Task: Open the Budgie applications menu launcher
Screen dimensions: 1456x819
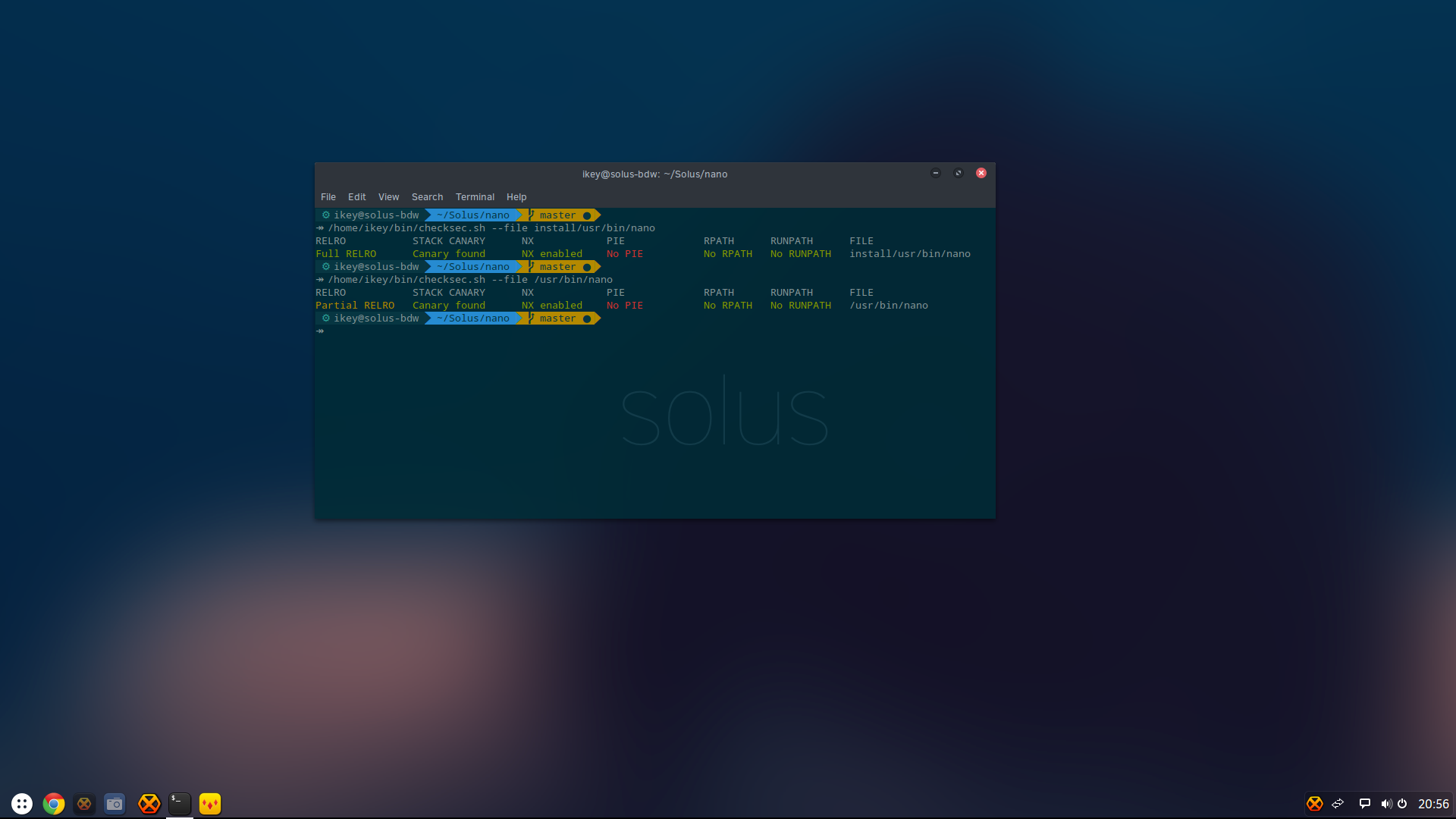Action: [x=22, y=804]
